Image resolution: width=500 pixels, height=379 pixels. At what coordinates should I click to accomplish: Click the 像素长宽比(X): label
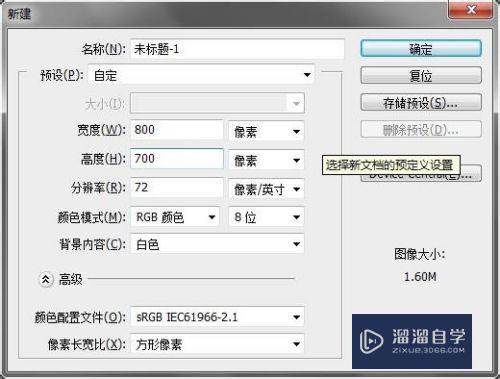click(87, 344)
